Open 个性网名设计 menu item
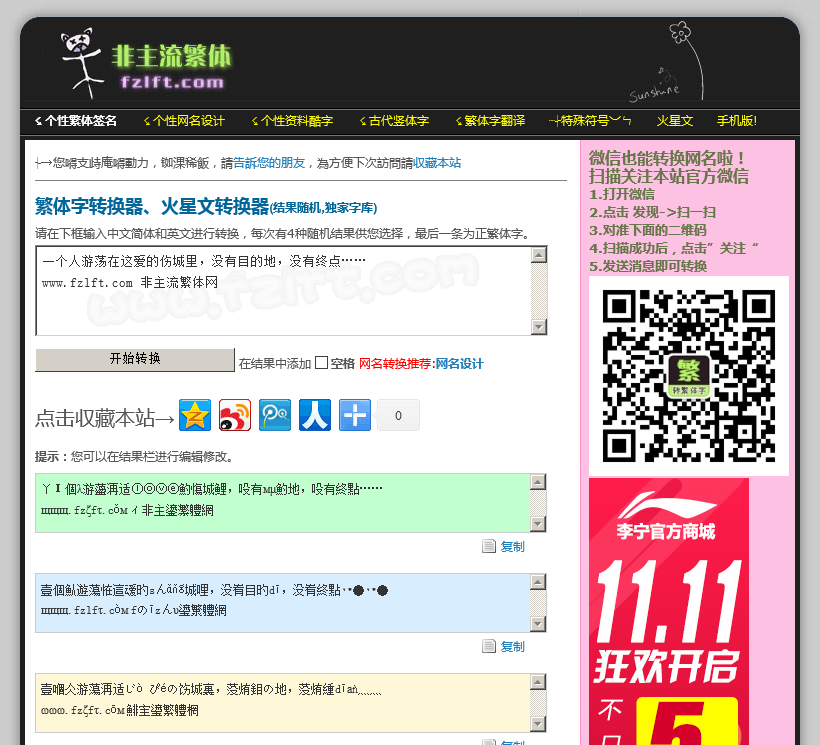The width and height of the screenshot is (820, 745). (184, 121)
